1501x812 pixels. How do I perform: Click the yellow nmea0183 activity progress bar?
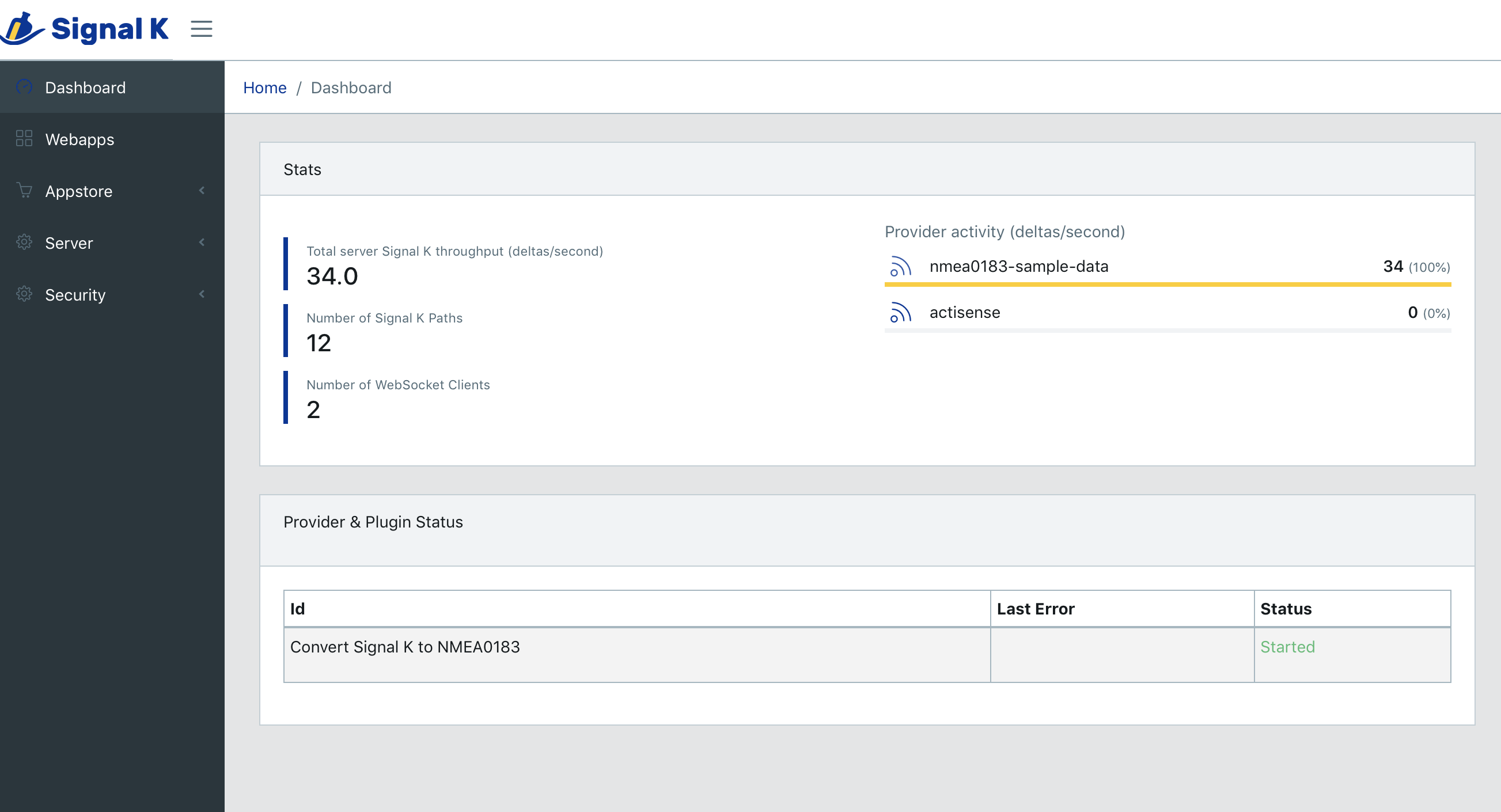tap(1167, 284)
